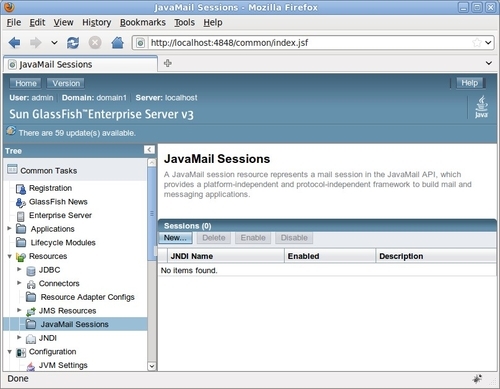Open a new tab with the plus icon
Screen dimensions: 500x389
click(x=168, y=63)
